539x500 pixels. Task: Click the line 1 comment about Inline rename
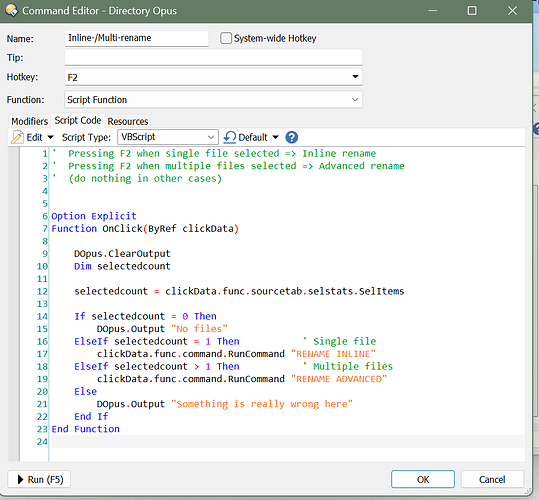coord(214,154)
